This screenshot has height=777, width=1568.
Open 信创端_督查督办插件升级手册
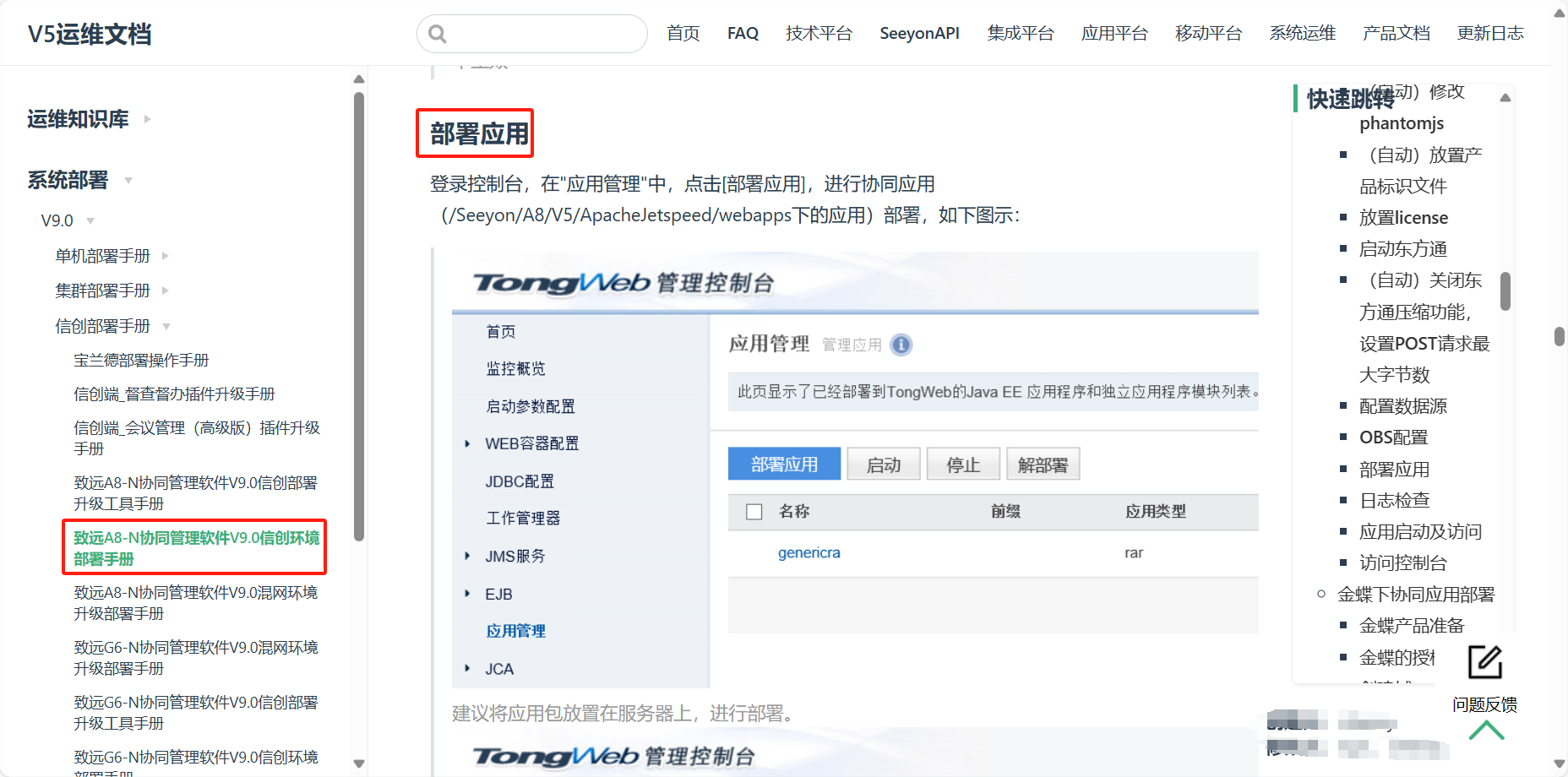[x=174, y=394]
